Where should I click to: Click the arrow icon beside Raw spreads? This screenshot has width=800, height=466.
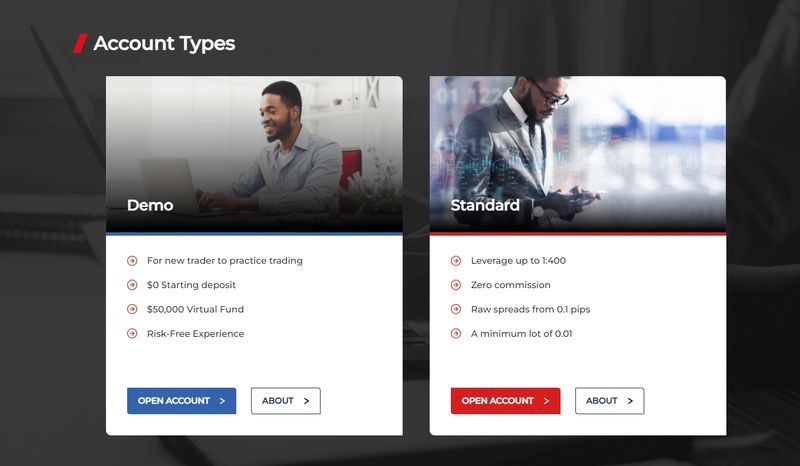click(456, 309)
